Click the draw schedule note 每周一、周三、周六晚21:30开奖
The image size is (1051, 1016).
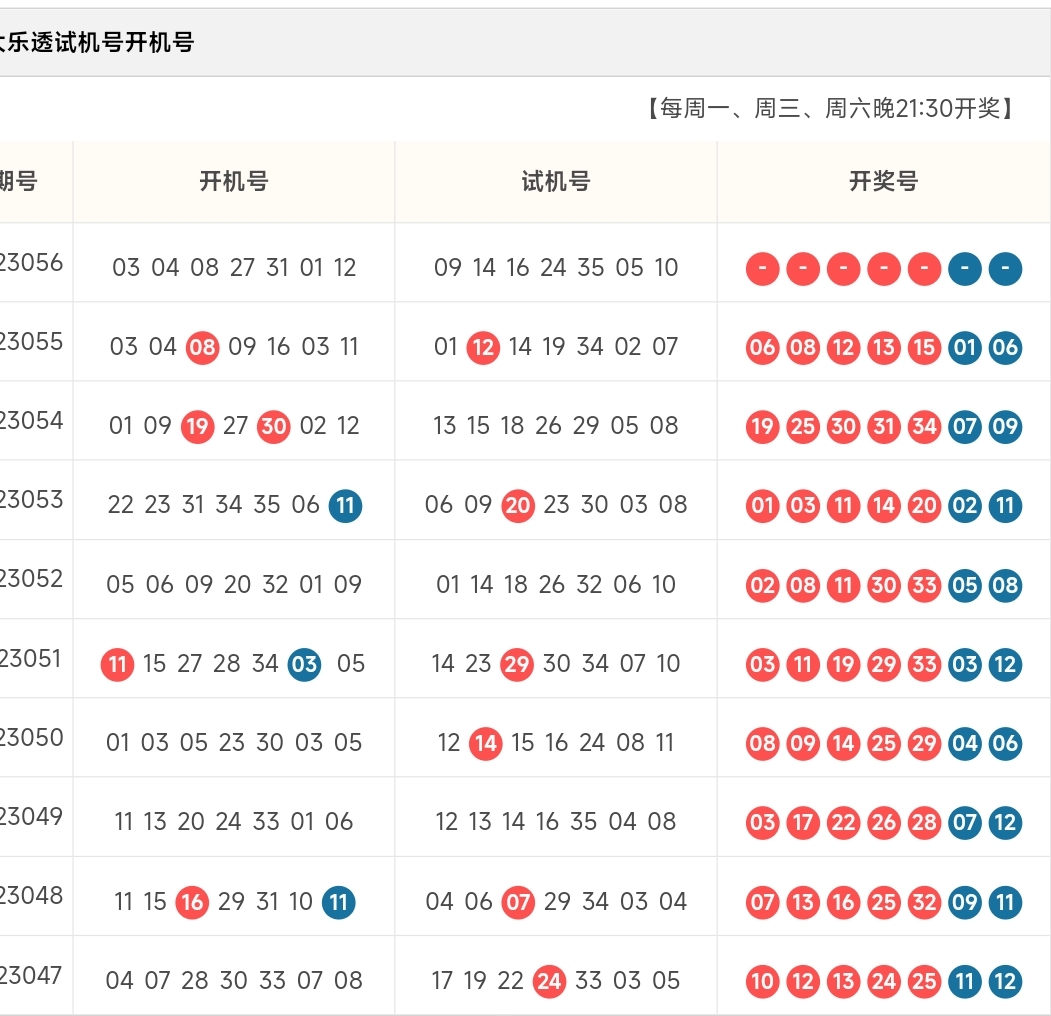point(831,108)
